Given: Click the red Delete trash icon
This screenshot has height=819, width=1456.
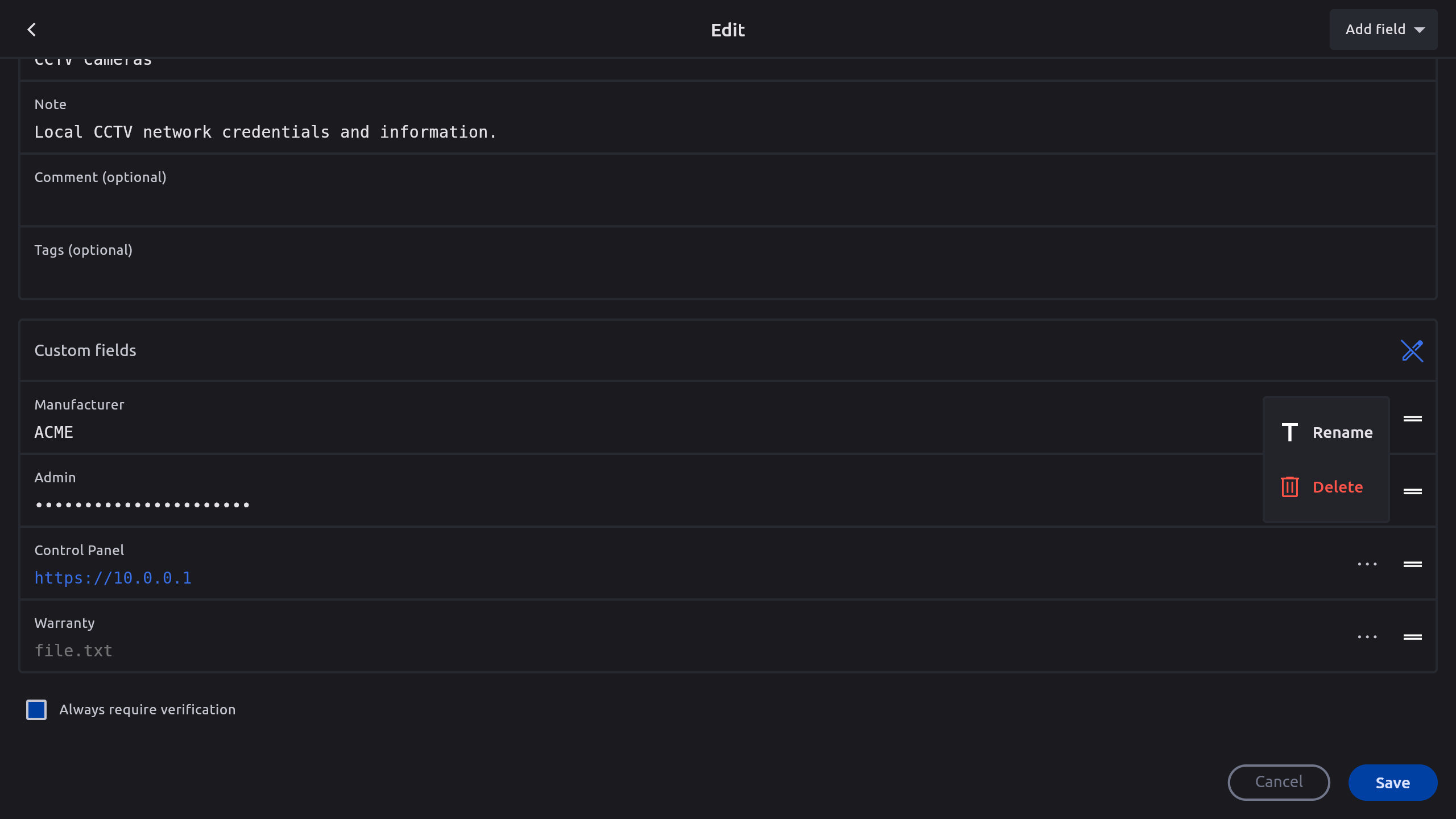Looking at the screenshot, I should (1289, 487).
